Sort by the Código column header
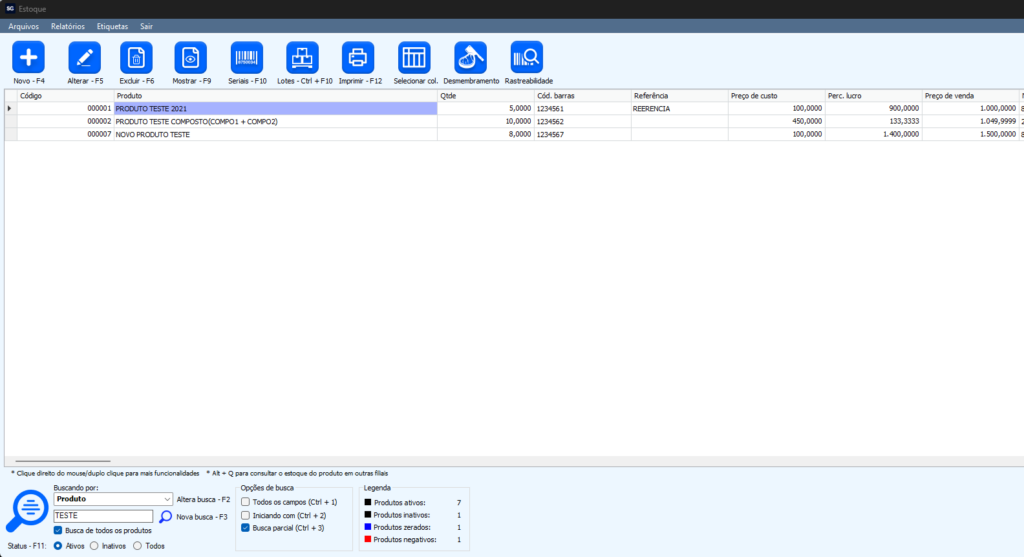 click(65, 95)
